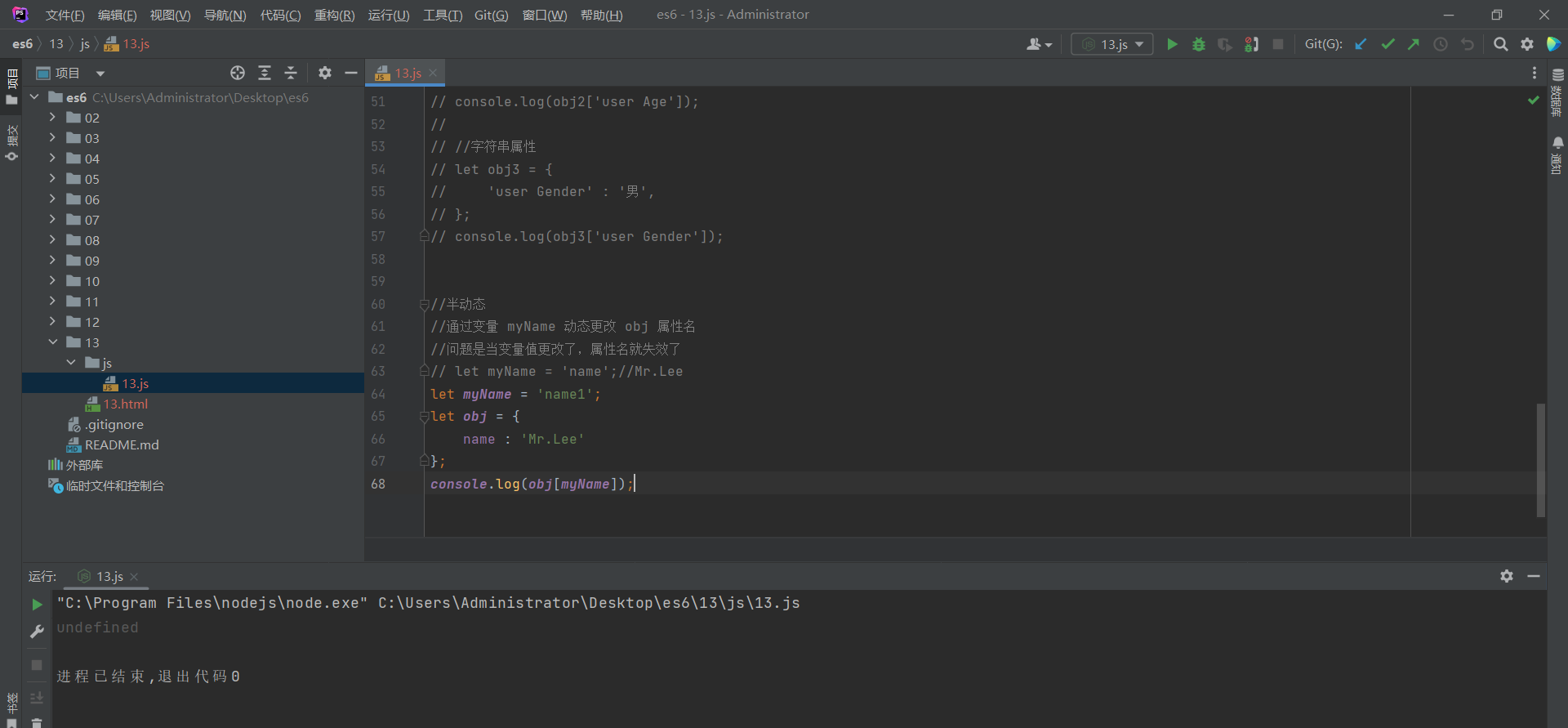Stop process in Run panel sidebar
1568x728 pixels.
point(37,665)
